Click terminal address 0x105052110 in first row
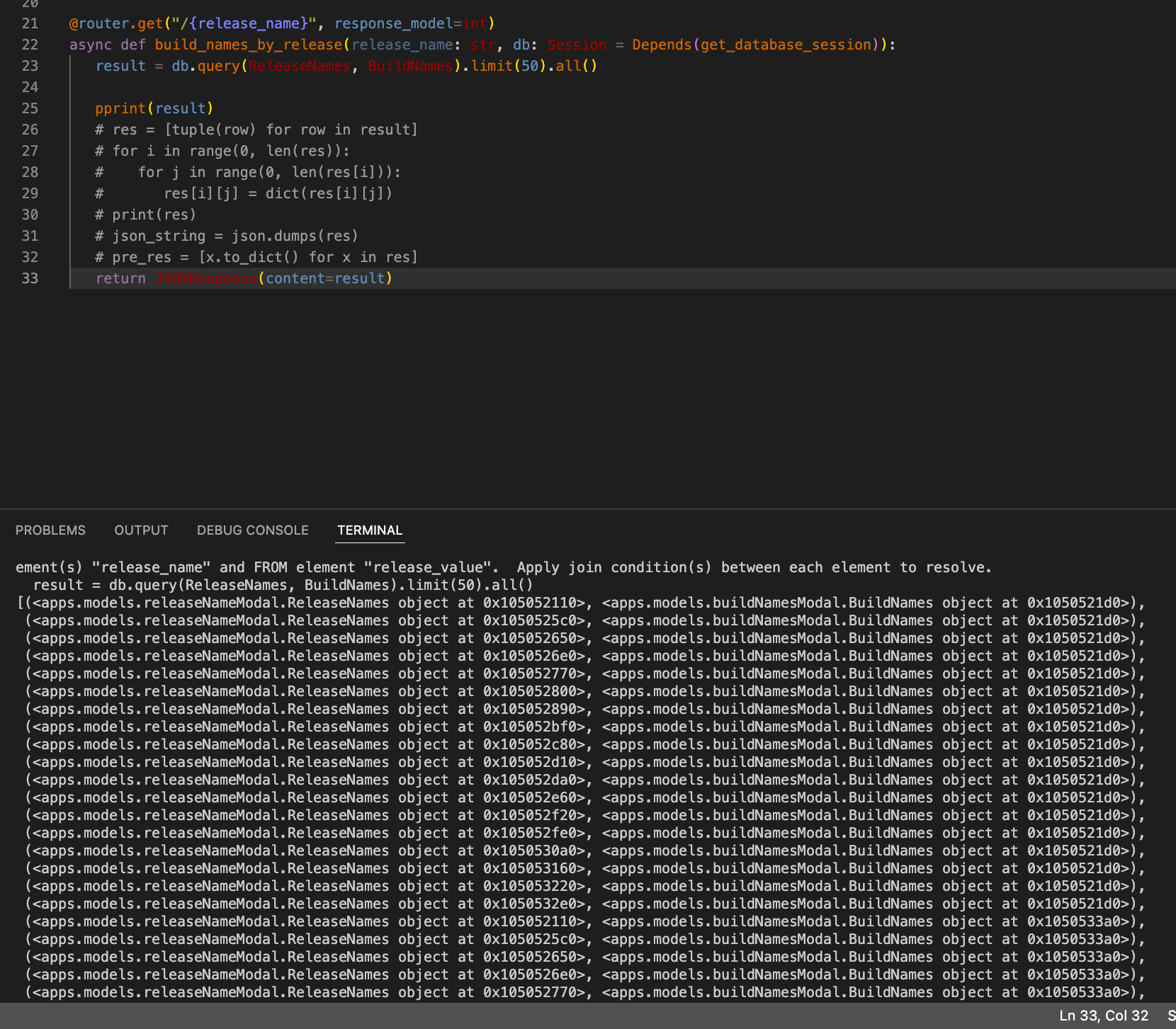The image size is (1176, 1029). 534,603
